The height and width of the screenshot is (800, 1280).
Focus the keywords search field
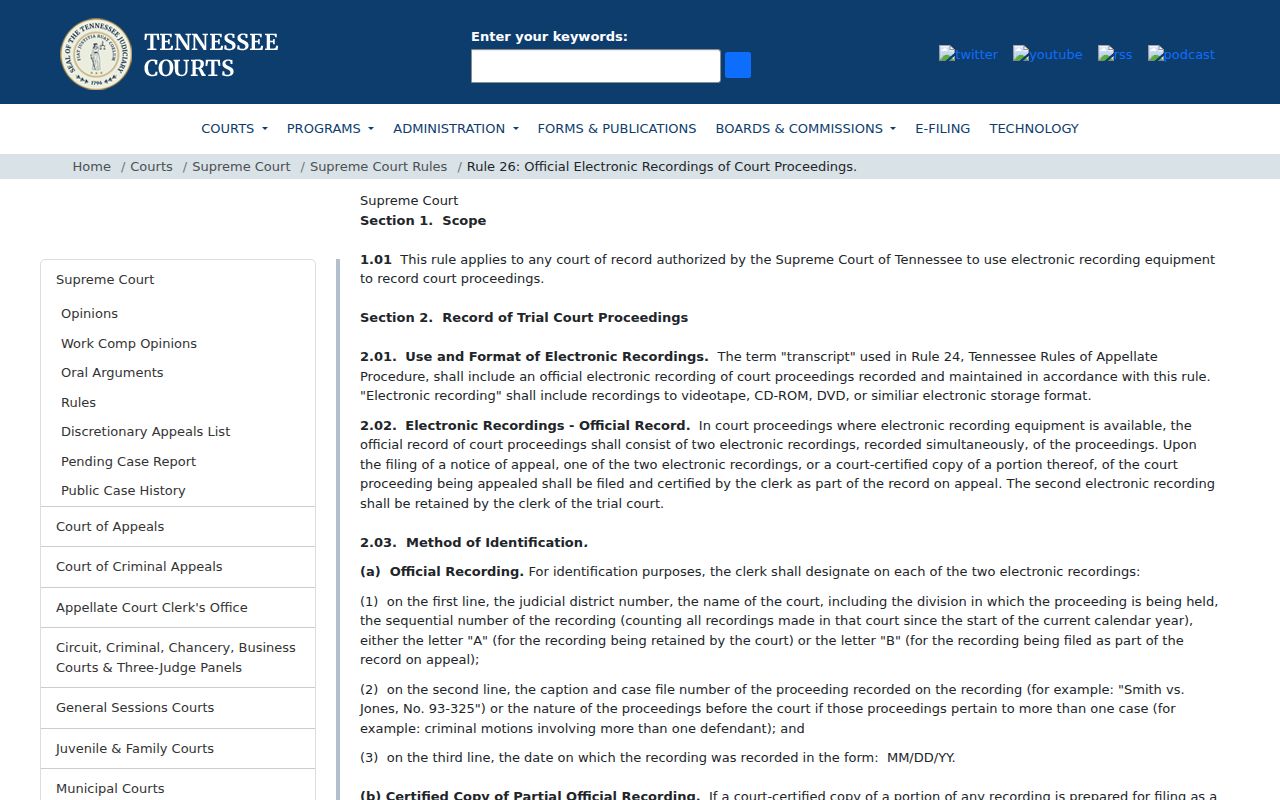(x=596, y=66)
